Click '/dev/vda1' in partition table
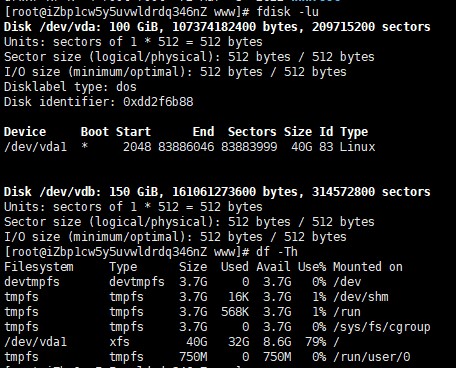This screenshot has height=368, width=456. [35, 147]
